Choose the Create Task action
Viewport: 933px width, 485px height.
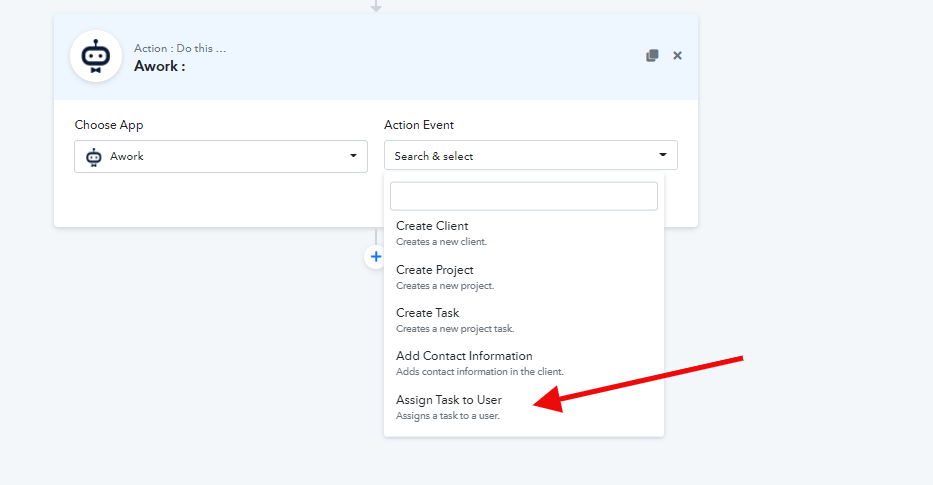[x=524, y=320]
